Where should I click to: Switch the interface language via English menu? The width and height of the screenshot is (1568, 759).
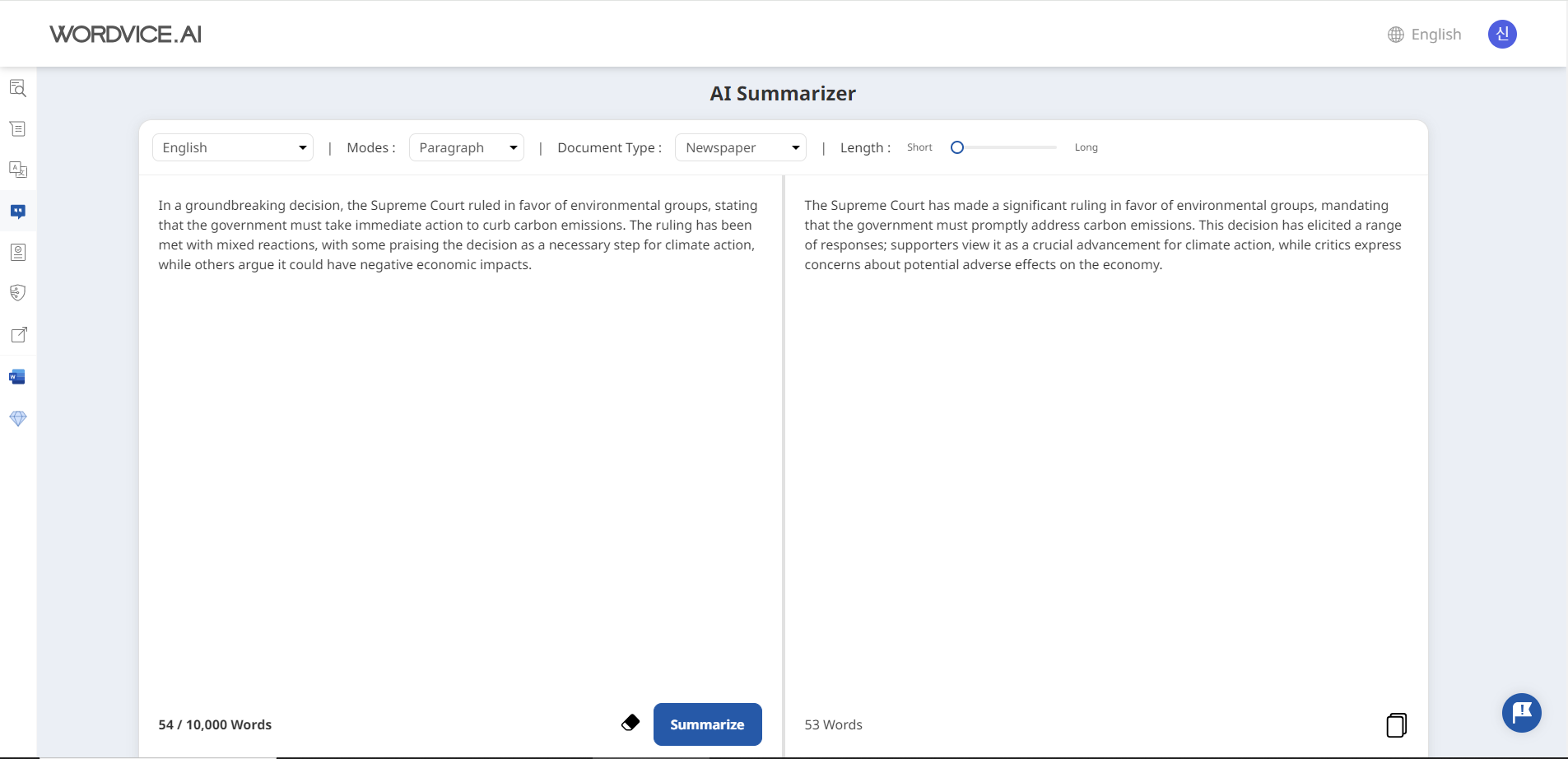pyautogui.click(x=1423, y=34)
